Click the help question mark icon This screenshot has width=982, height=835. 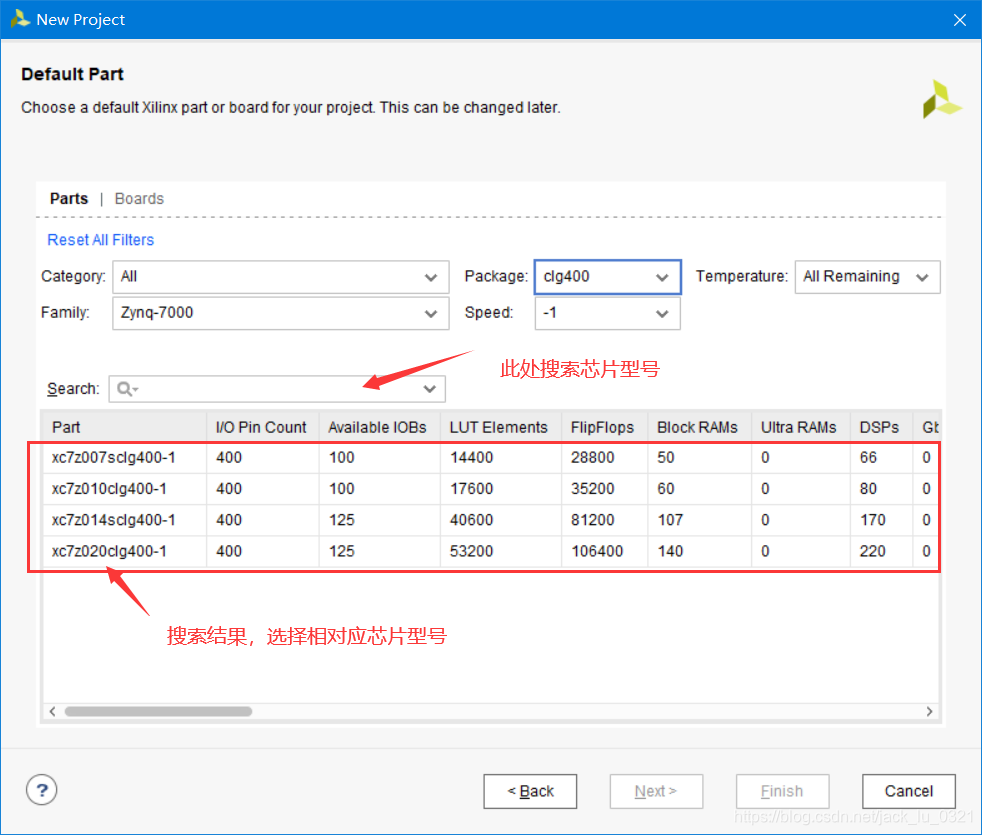(x=41, y=790)
